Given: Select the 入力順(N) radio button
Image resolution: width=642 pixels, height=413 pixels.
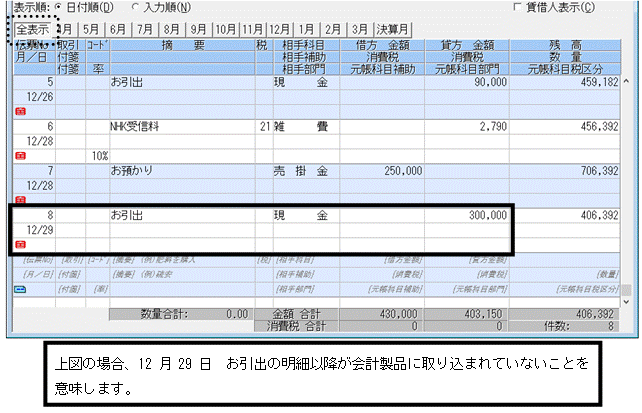Looking at the screenshot, I should coord(135,7).
